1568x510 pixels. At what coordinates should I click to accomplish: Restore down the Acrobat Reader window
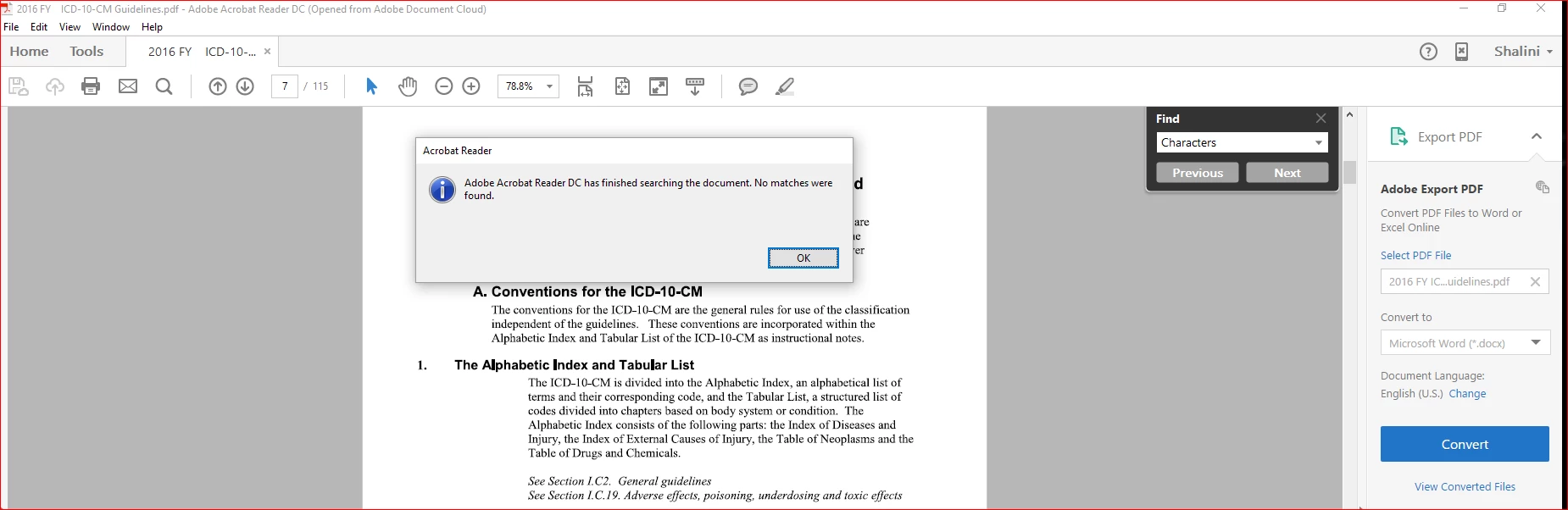[1502, 8]
